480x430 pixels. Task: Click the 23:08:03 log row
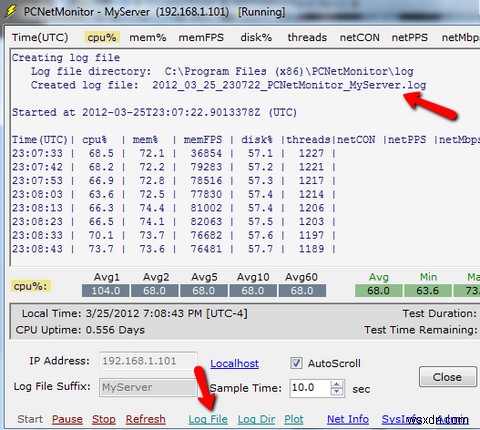click(x=173, y=194)
